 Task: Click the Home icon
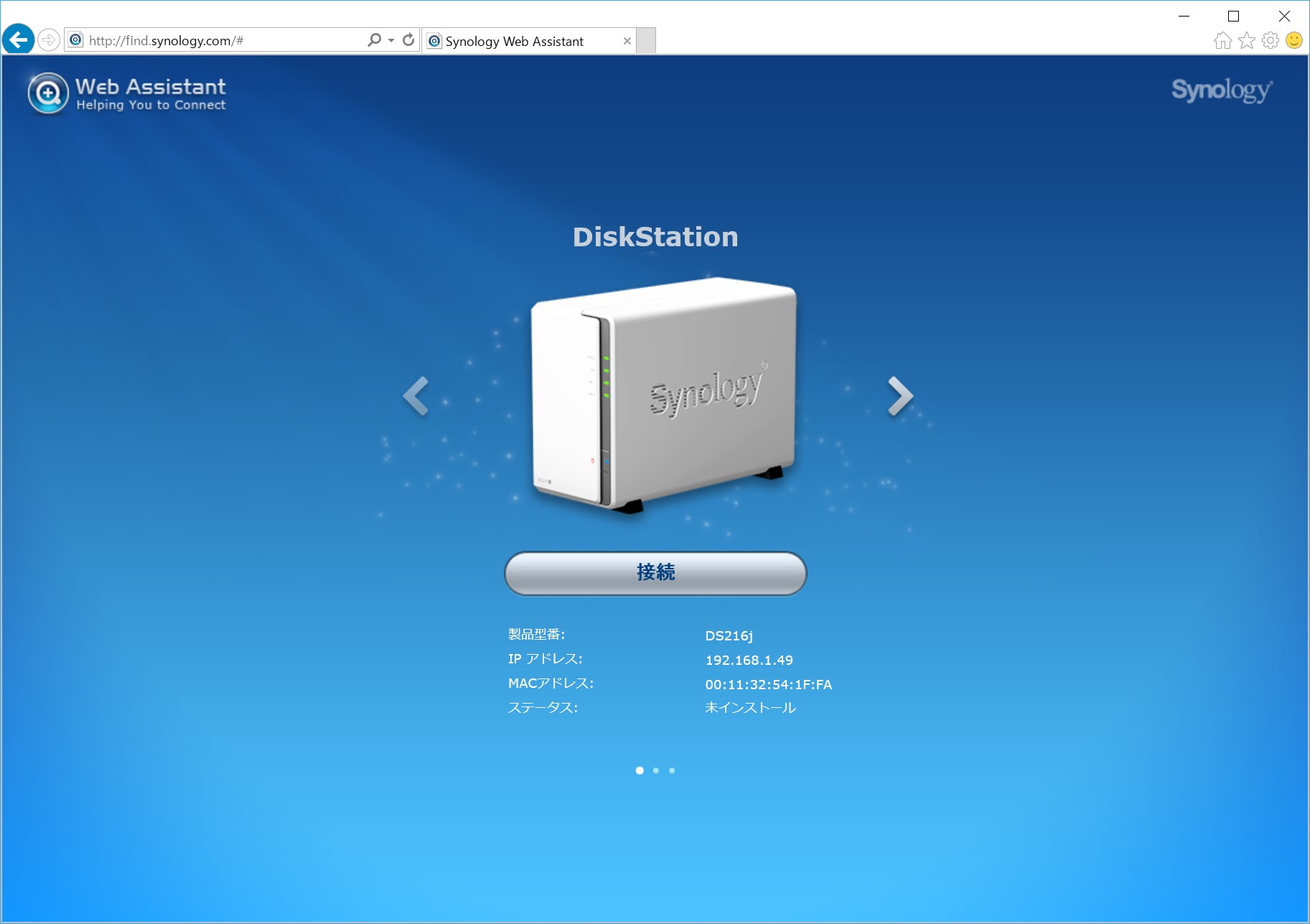pos(1222,40)
